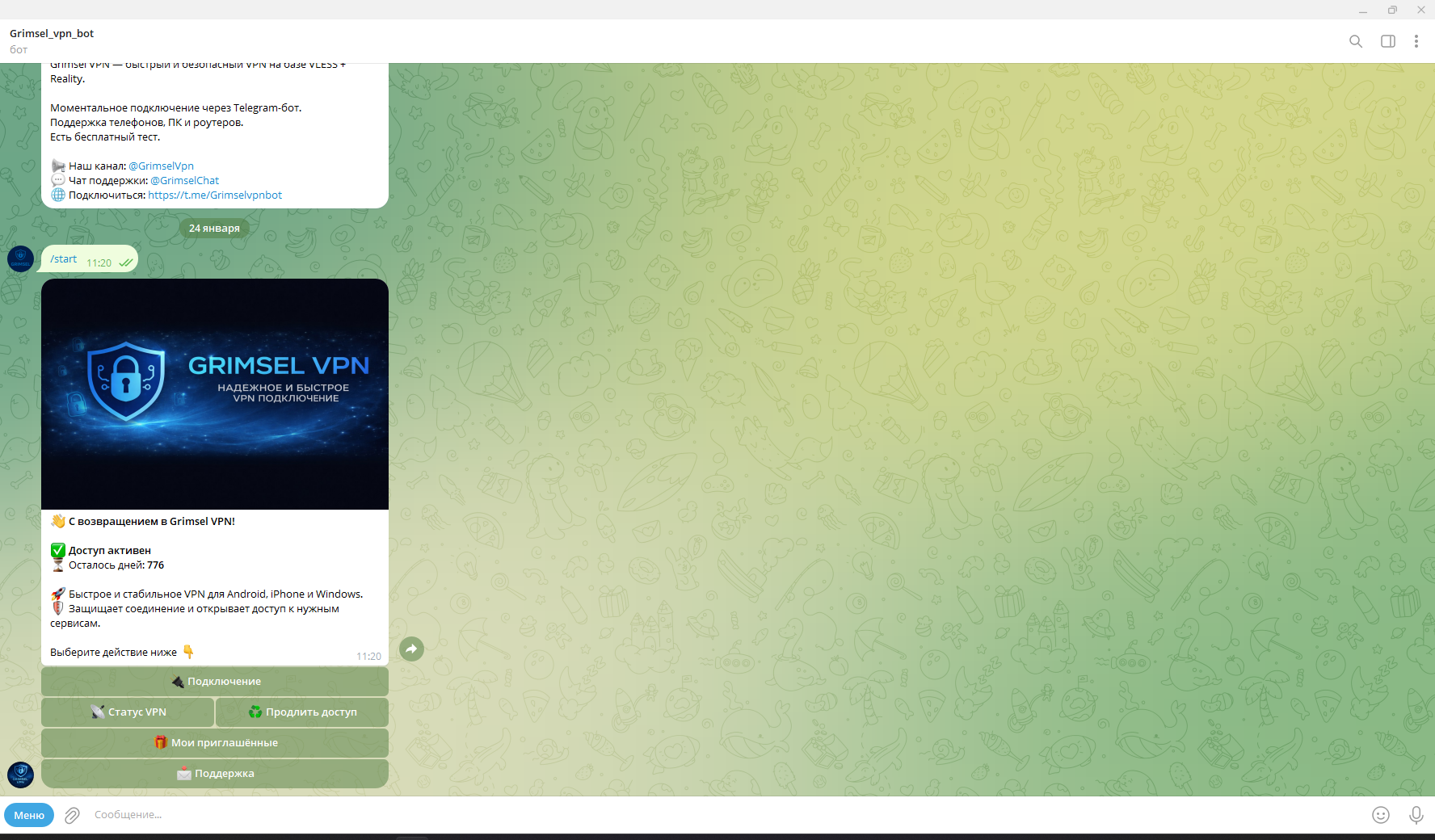Click the 24 января date badge
This screenshot has height=840, width=1435.
point(214,229)
